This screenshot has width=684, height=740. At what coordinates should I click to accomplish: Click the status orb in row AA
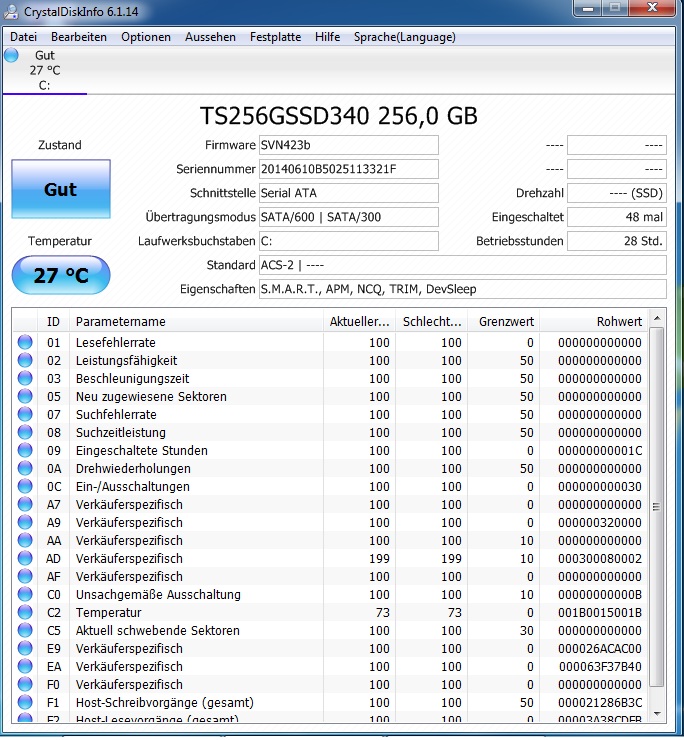[25, 540]
